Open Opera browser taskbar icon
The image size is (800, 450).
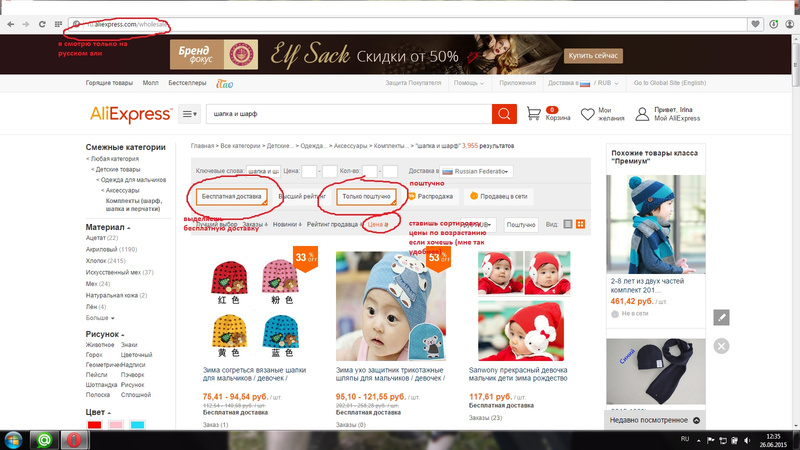[74, 440]
